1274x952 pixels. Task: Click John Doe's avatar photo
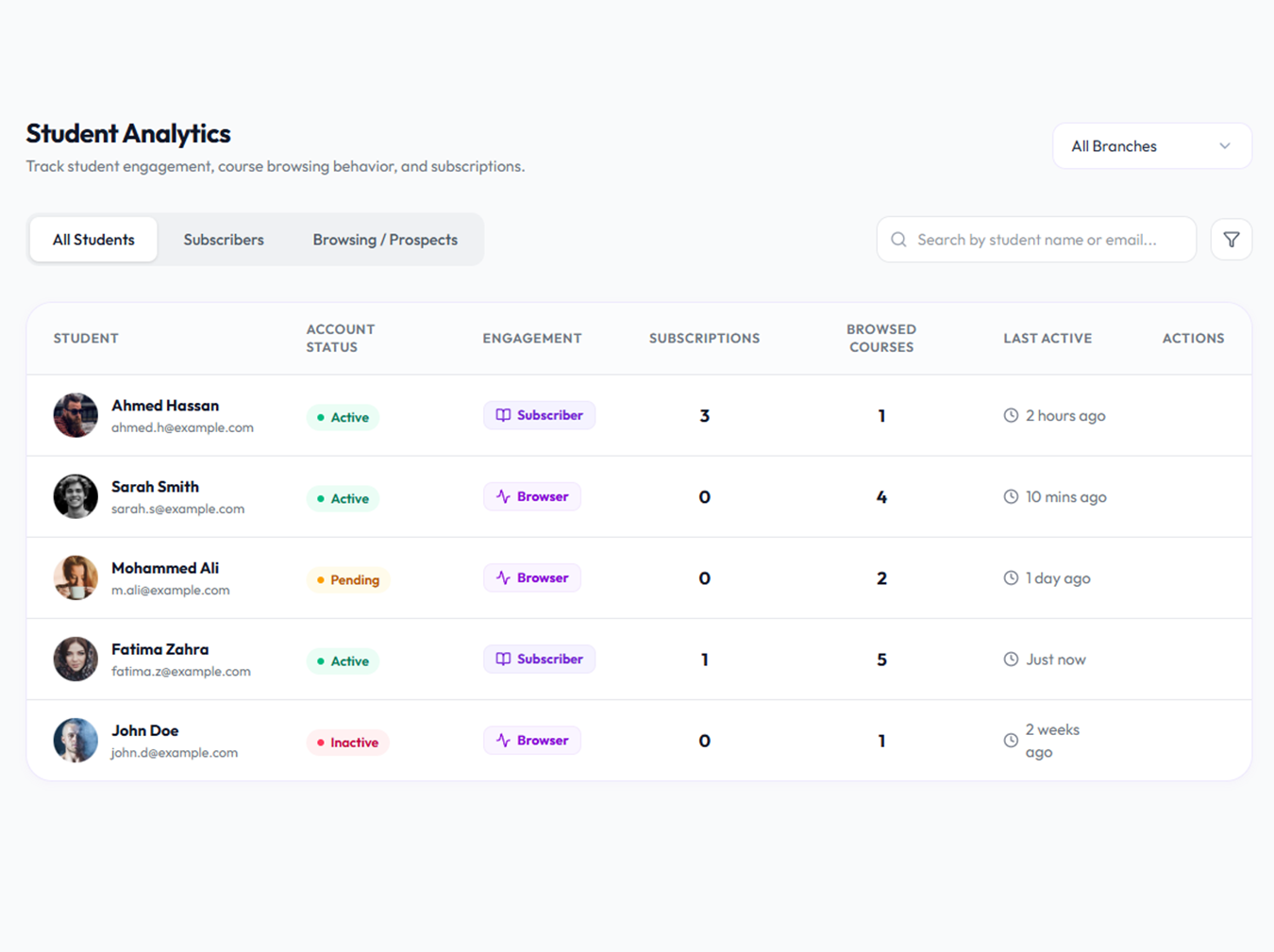click(x=75, y=741)
